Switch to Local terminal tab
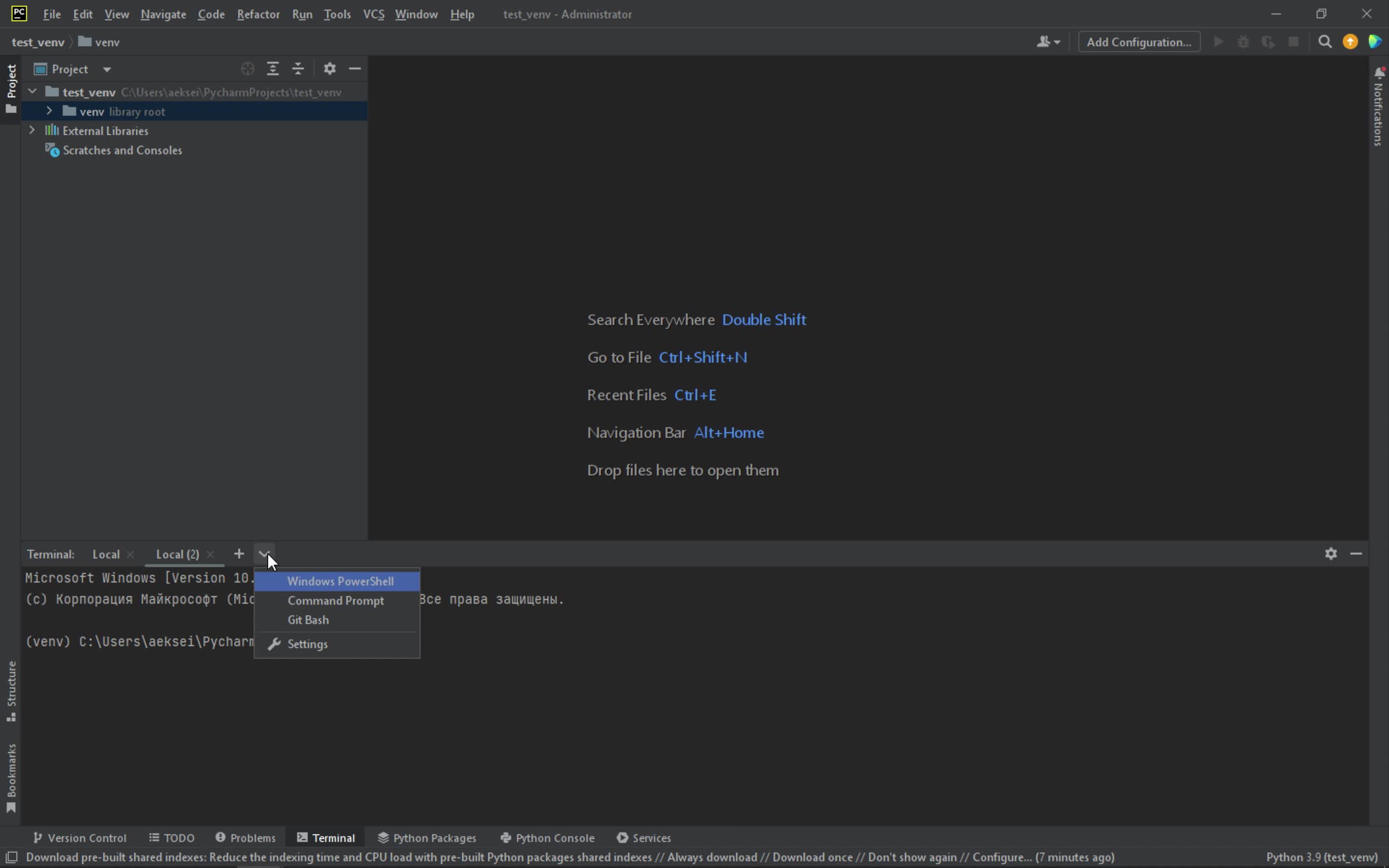 [106, 554]
